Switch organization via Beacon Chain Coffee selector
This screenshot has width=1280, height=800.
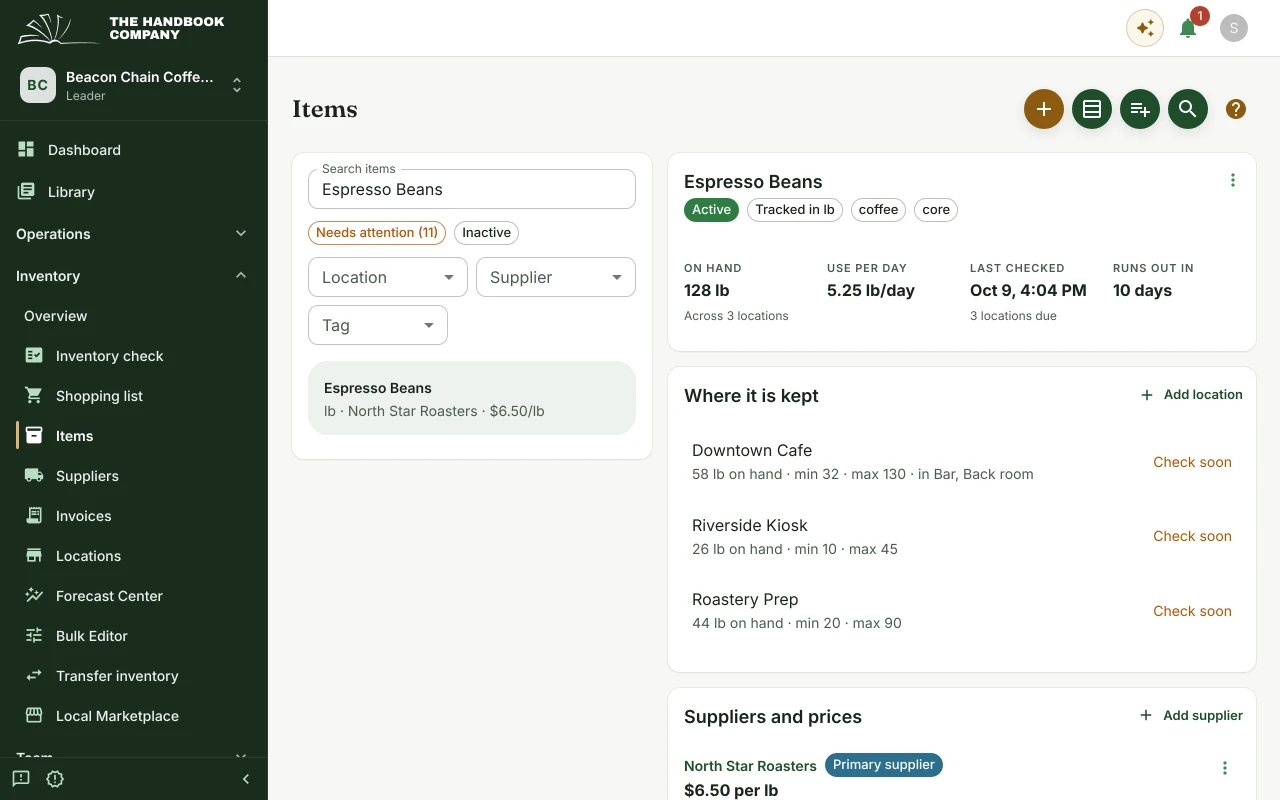point(134,85)
